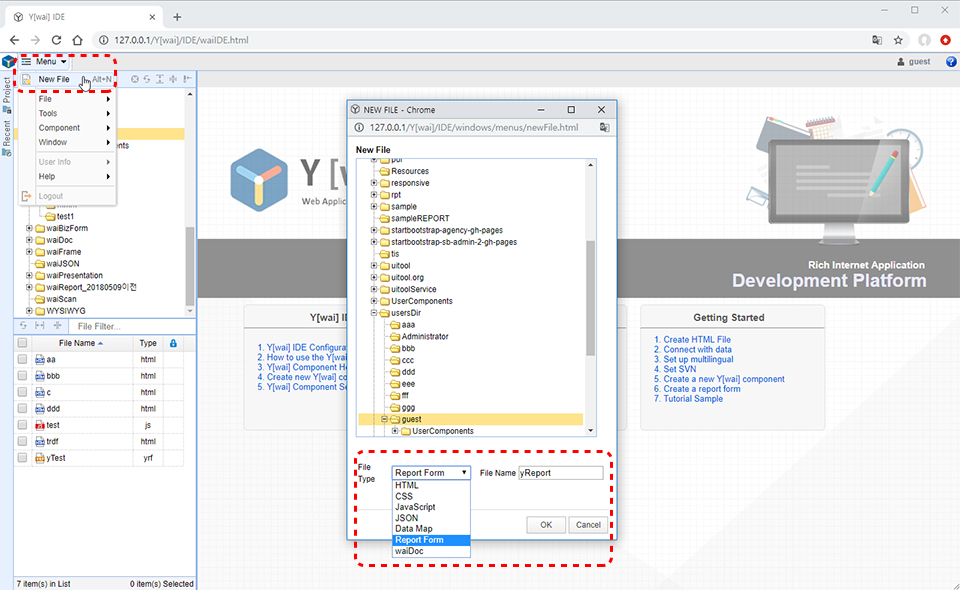Click the yTest report file icon
This screenshot has height=590, width=960.
tap(40, 458)
